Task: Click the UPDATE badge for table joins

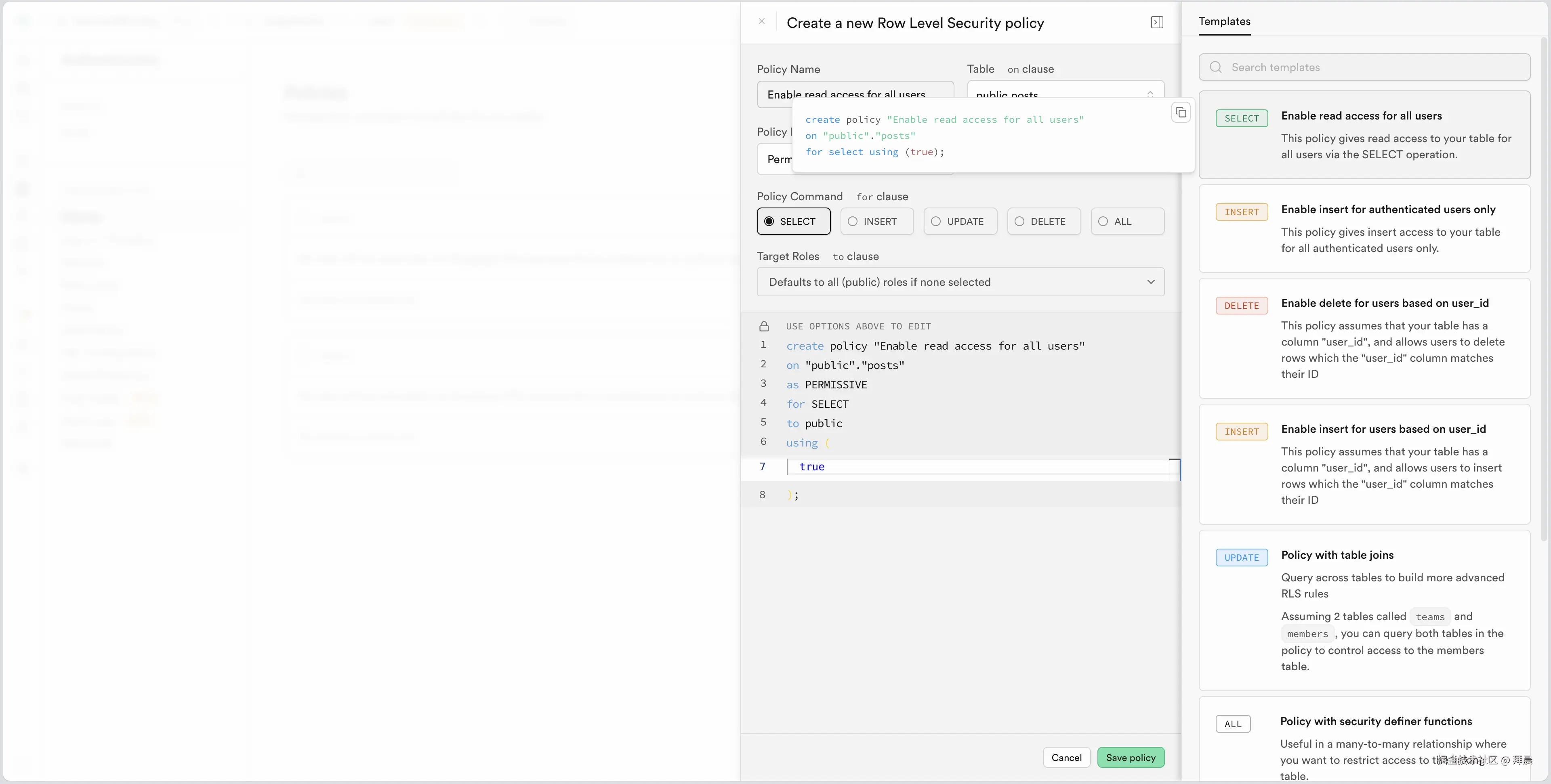Action: tap(1241, 558)
